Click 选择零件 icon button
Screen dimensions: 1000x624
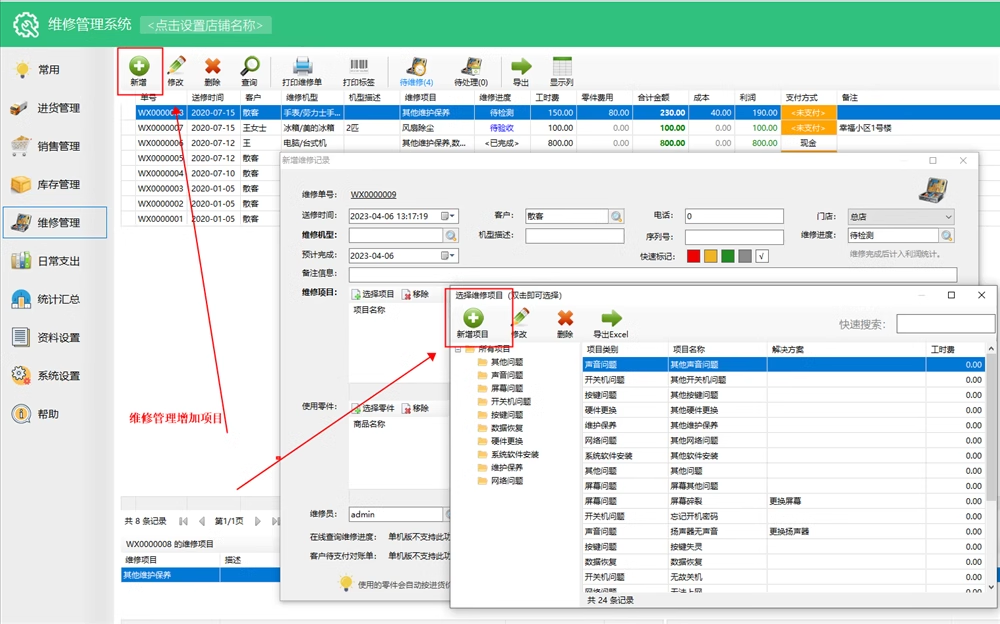[x=372, y=408]
